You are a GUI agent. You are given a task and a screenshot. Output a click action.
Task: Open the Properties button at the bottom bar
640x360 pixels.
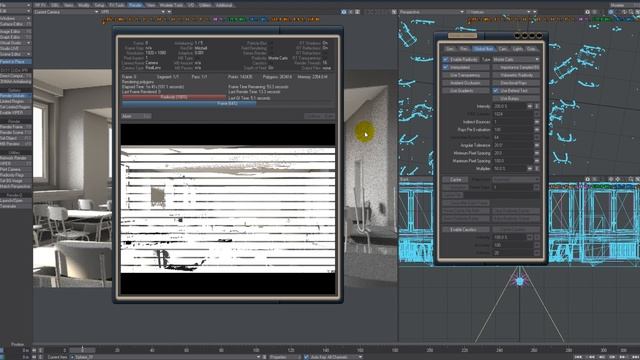coord(284,357)
